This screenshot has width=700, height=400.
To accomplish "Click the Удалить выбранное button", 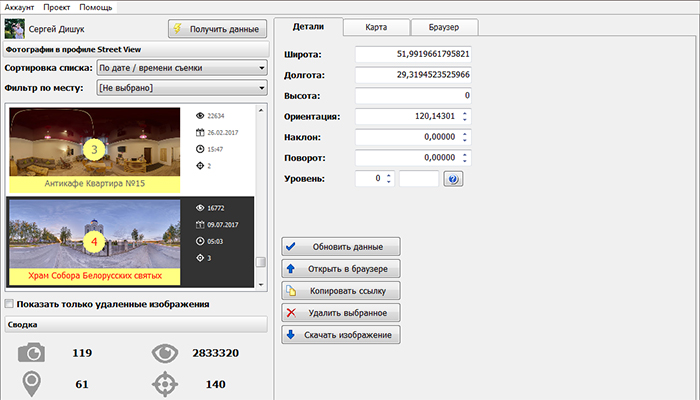I will click(x=342, y=313).
